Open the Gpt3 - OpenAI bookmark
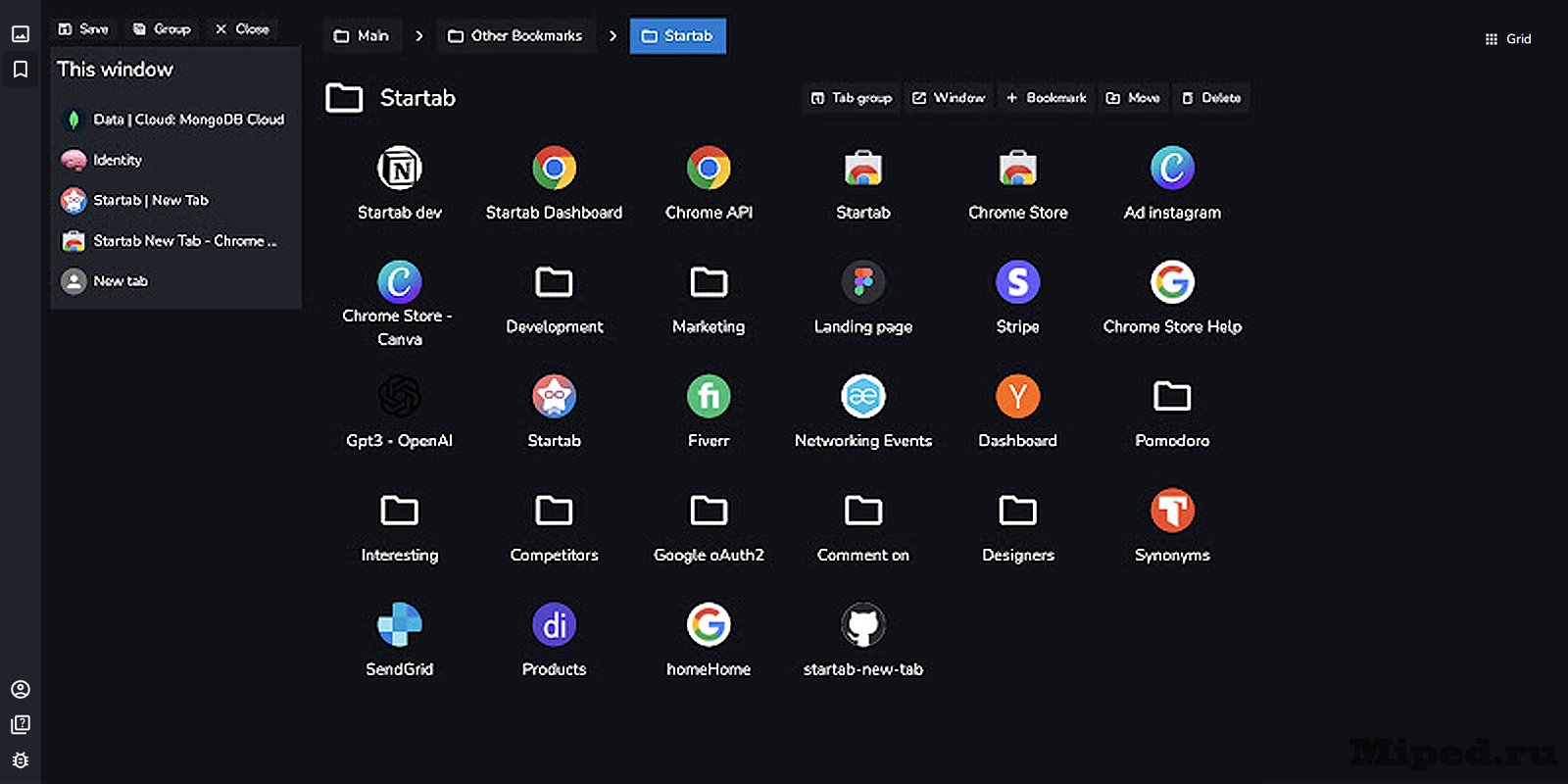This screenshot has width=1568, height=784. 400,413
